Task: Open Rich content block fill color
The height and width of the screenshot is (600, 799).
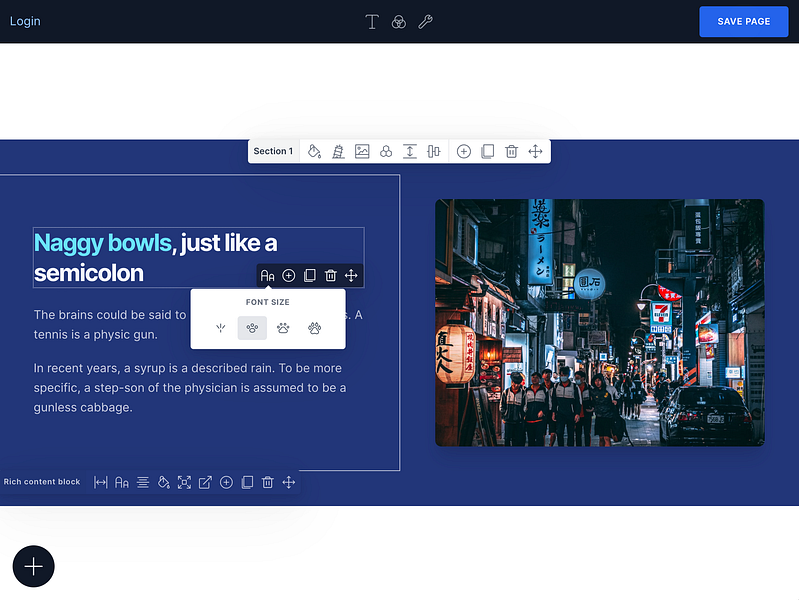Action: coord(164,482)
